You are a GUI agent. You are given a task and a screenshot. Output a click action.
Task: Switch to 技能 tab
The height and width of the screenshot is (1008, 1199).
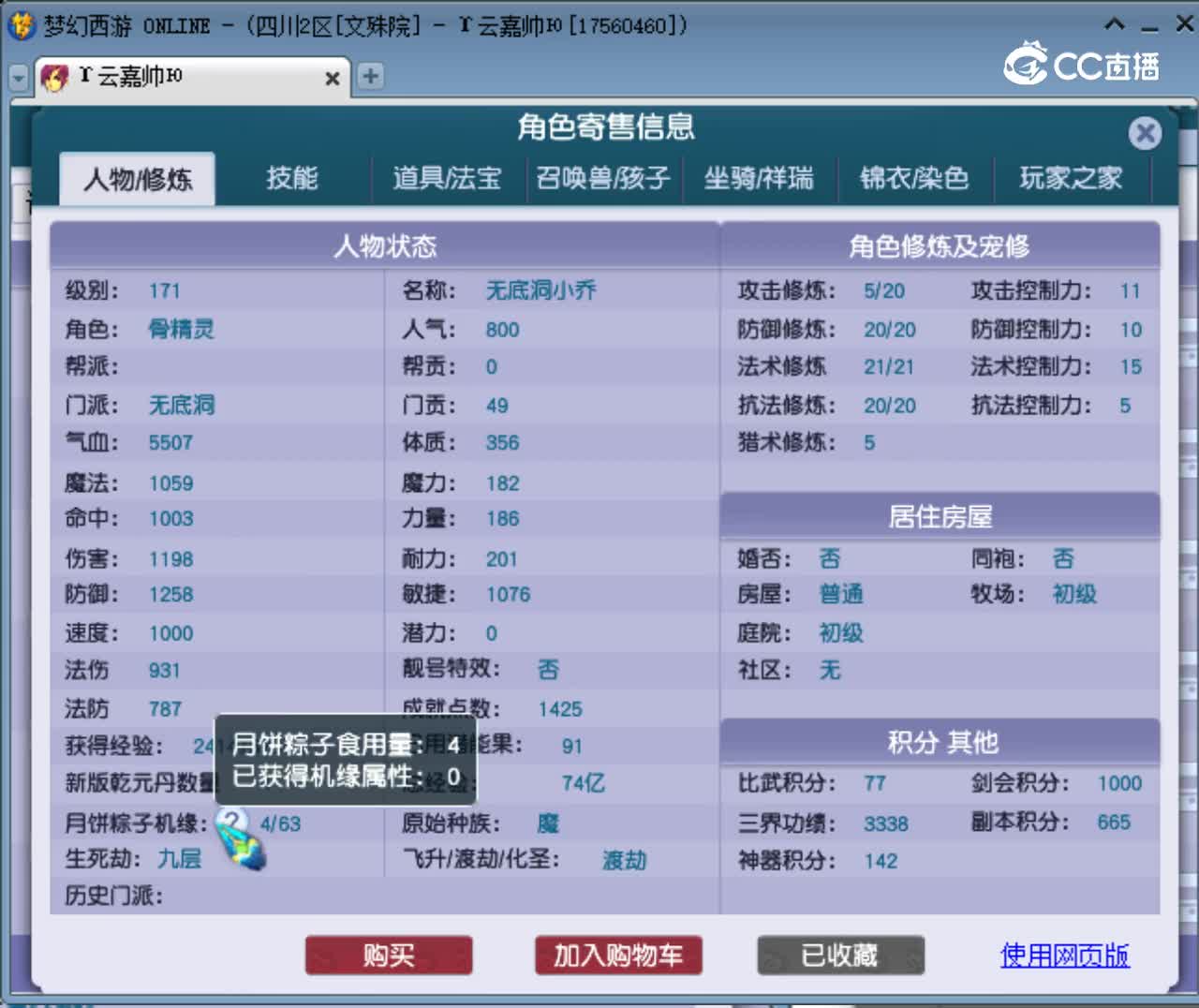click(292, 178)
